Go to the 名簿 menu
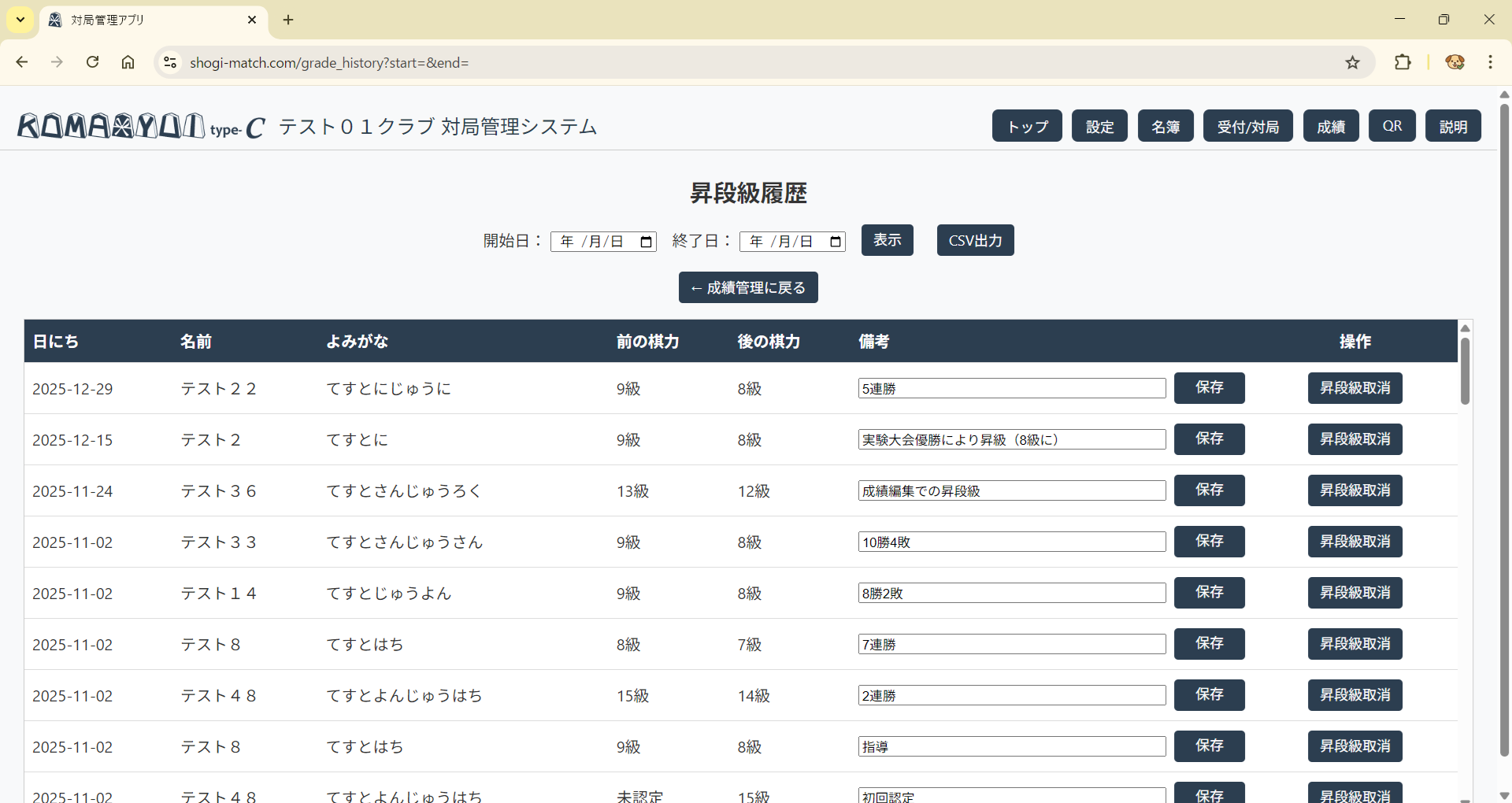This screenshot has width=1512, height=803. 1165,126
